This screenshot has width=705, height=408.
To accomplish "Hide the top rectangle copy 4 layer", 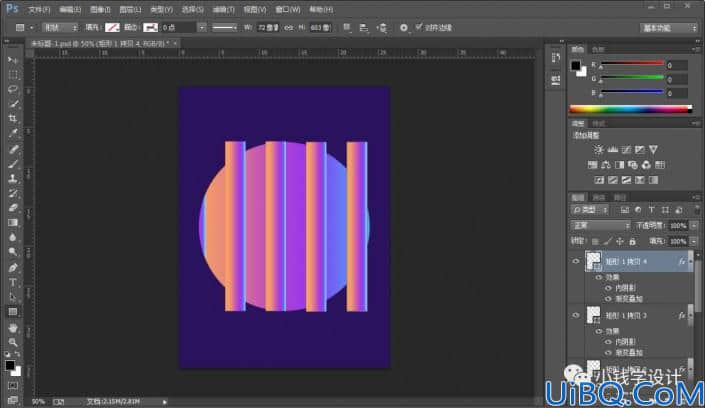I will pos(576,261).
